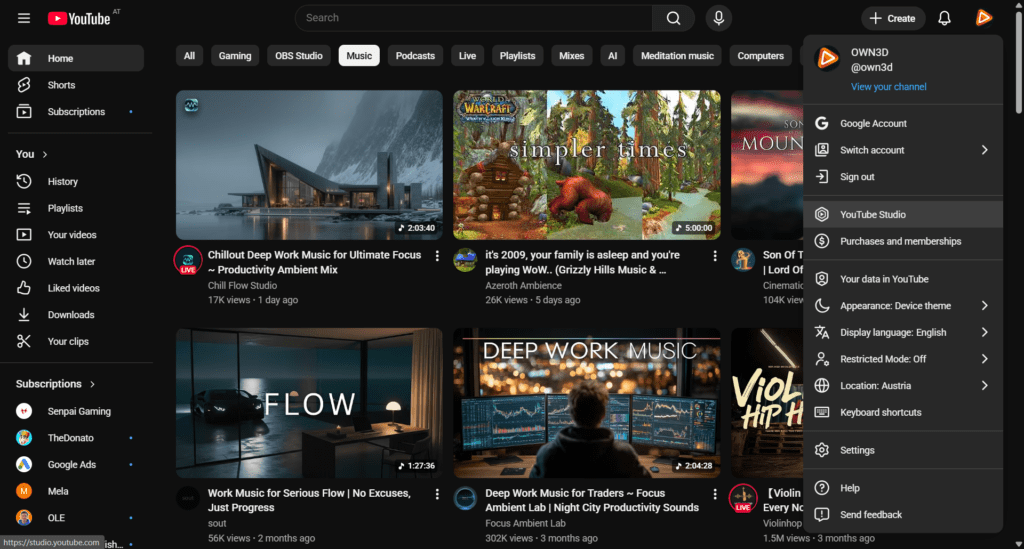Open more options for Chillout Deep Work video
Screen dimensions: 1024x549
437,256
